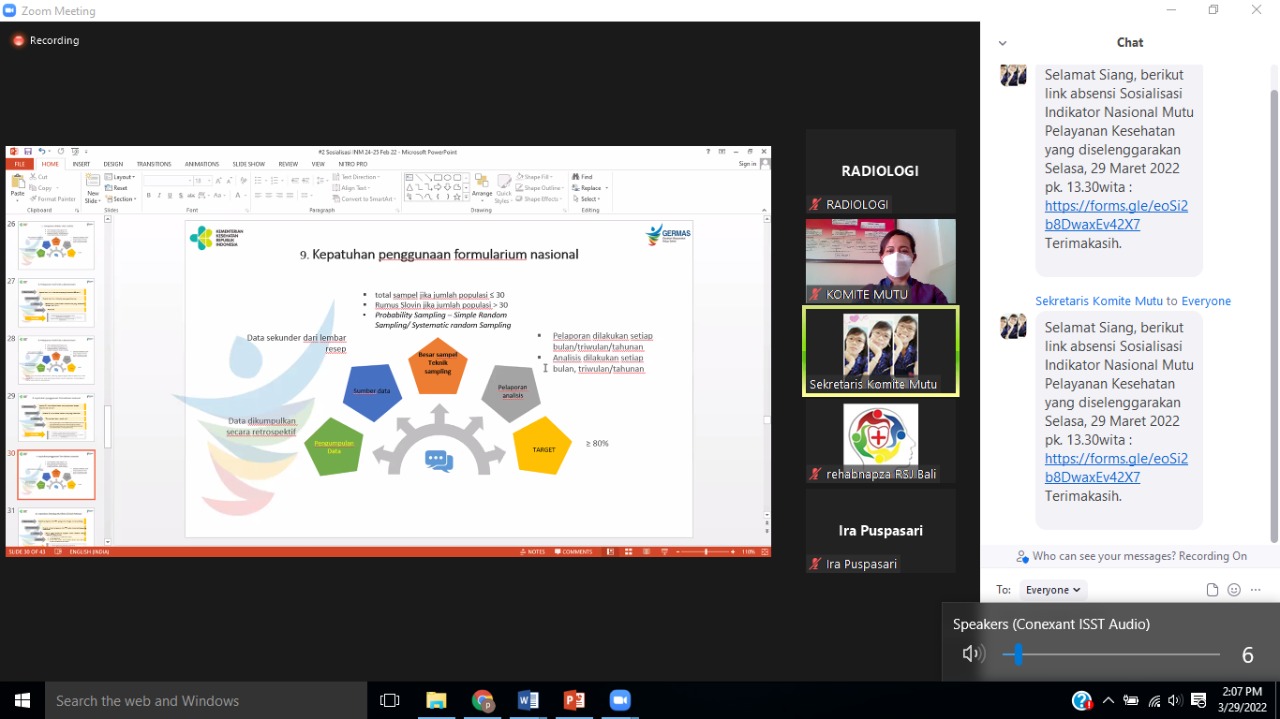
Task: Mute speakers using the volume popup icon
Action: [x=972, y=654]
